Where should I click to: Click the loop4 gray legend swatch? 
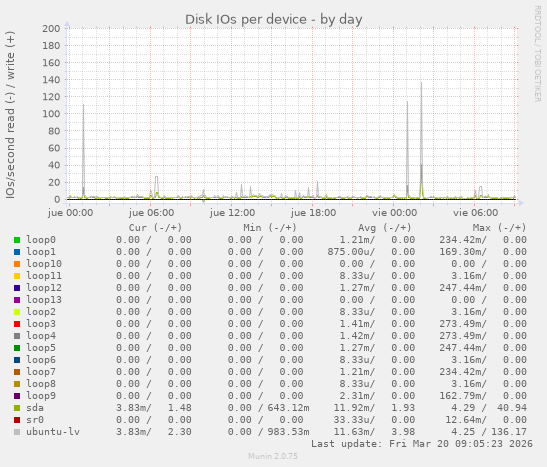click(17, 336)
